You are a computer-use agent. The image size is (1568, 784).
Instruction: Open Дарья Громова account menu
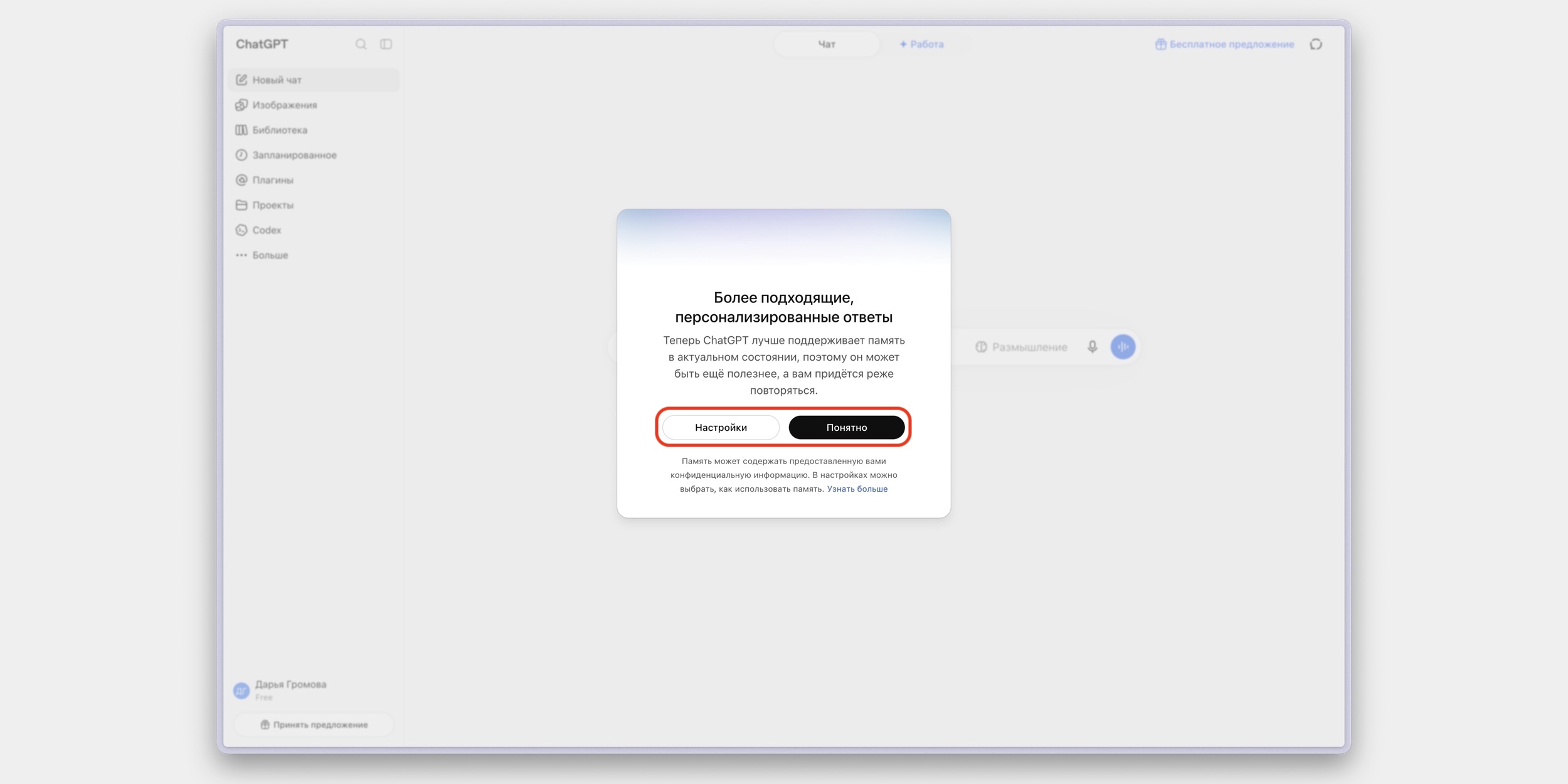312,690
